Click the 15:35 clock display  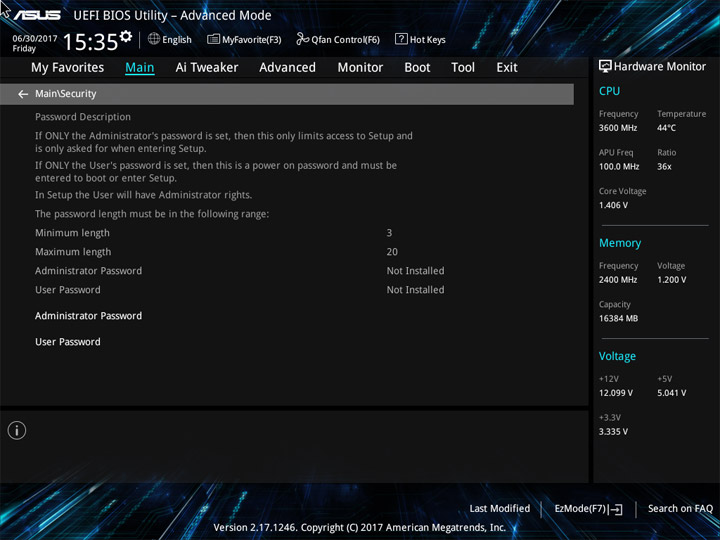pyautogui.click(x=90, y=42)
